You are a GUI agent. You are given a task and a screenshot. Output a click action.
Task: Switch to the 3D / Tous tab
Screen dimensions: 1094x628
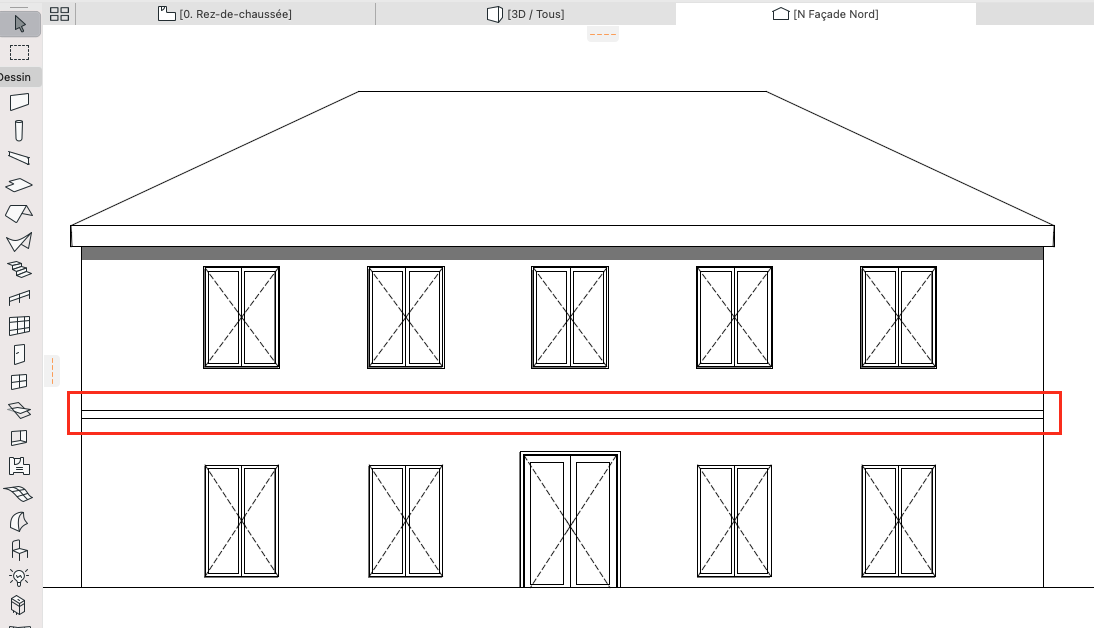[x=526, y=14]
